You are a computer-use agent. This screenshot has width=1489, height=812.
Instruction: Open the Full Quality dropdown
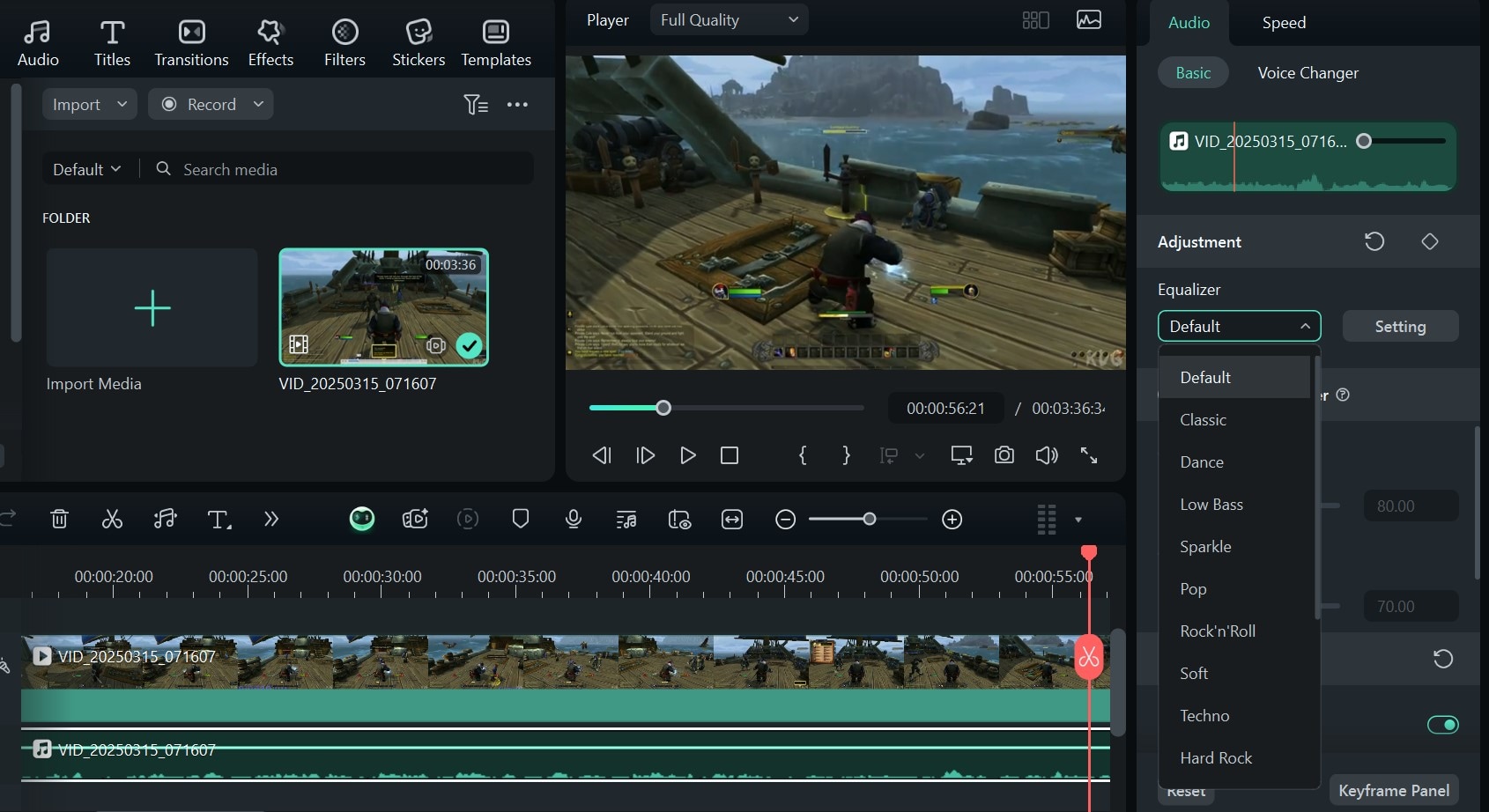729,20
